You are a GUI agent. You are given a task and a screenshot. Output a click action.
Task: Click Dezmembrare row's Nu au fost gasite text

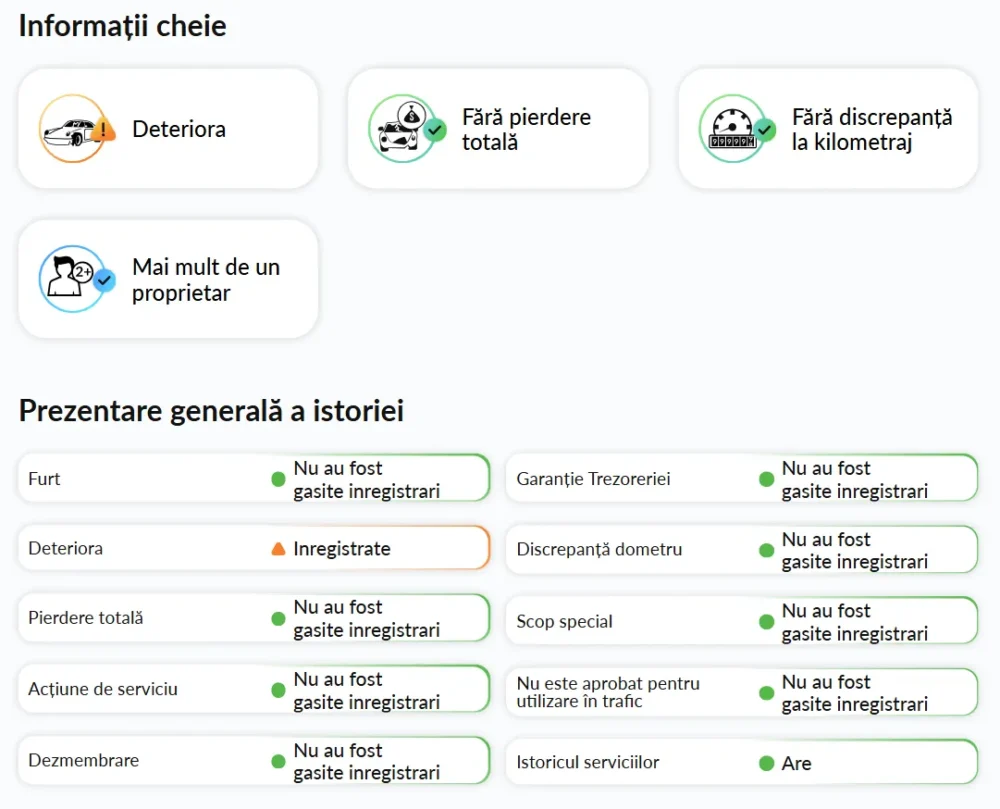367,761
